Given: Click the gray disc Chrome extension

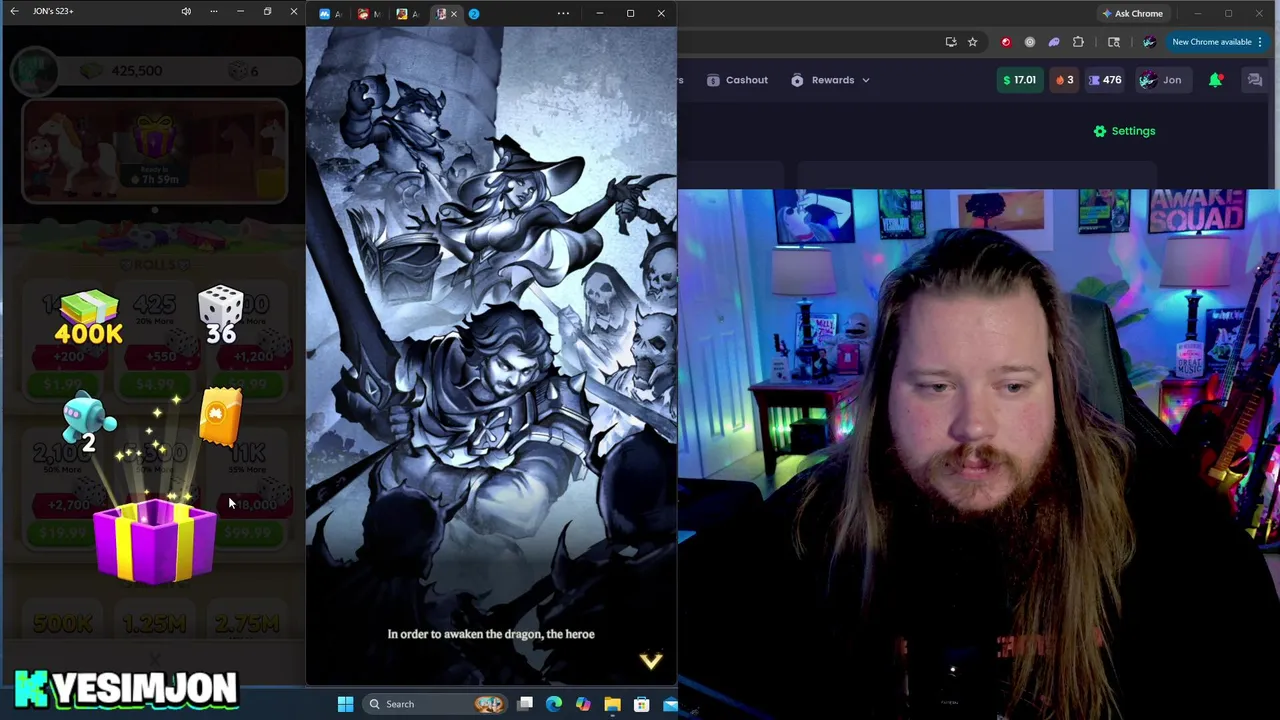Looking at the screenshot, I should coord(1030,42).
